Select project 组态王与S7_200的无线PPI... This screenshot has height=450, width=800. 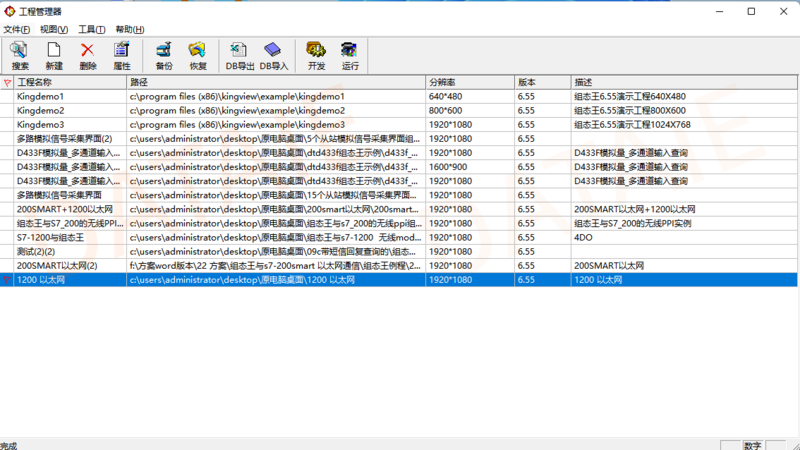pos(70,223)
